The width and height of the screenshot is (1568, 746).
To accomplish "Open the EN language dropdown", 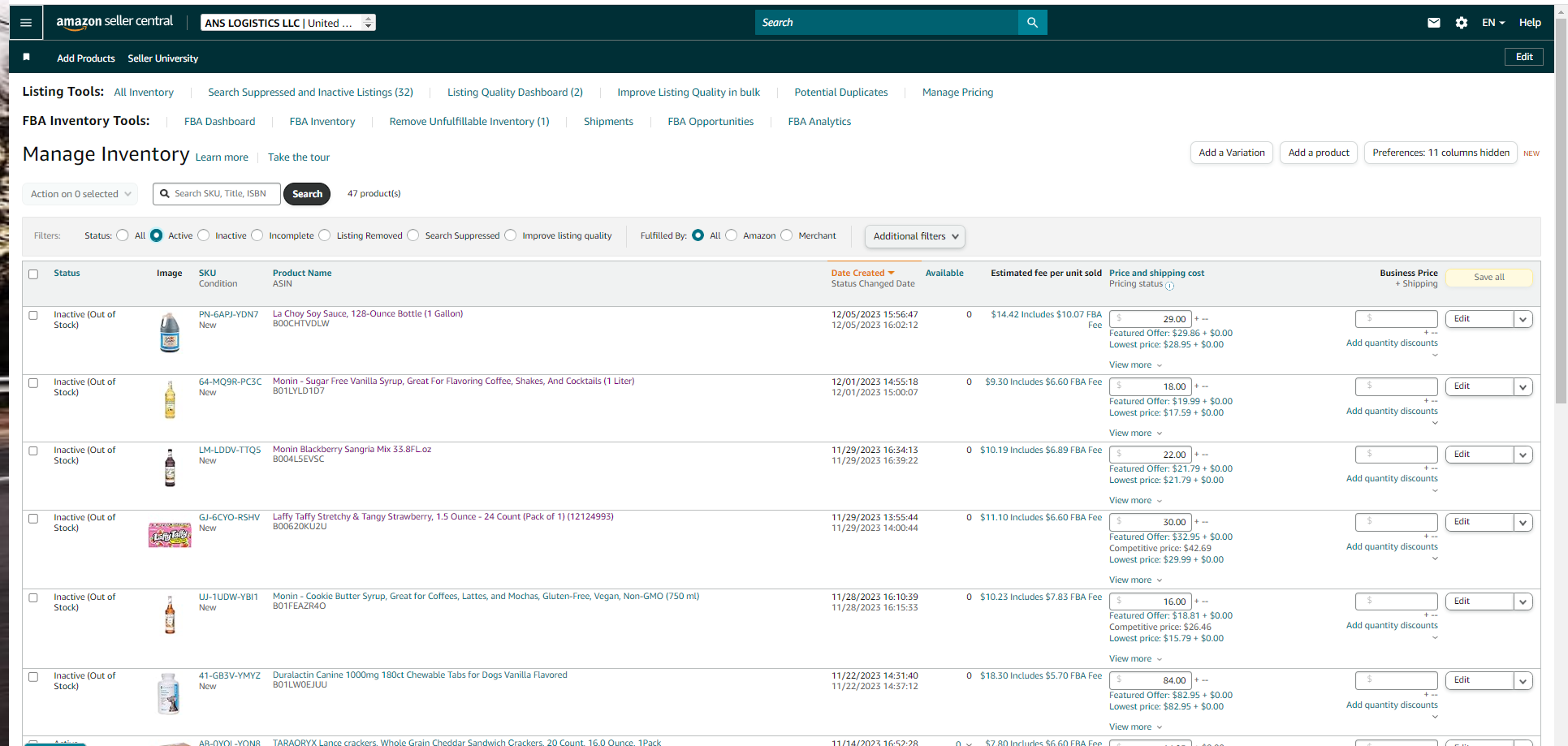I will pyautogui.click(x=1493, y=23).
